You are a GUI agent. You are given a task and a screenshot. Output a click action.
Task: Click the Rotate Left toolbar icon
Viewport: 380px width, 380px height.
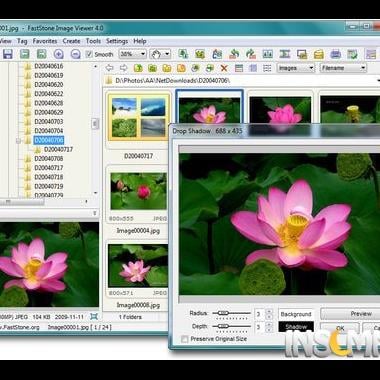(x=234, y=54)
